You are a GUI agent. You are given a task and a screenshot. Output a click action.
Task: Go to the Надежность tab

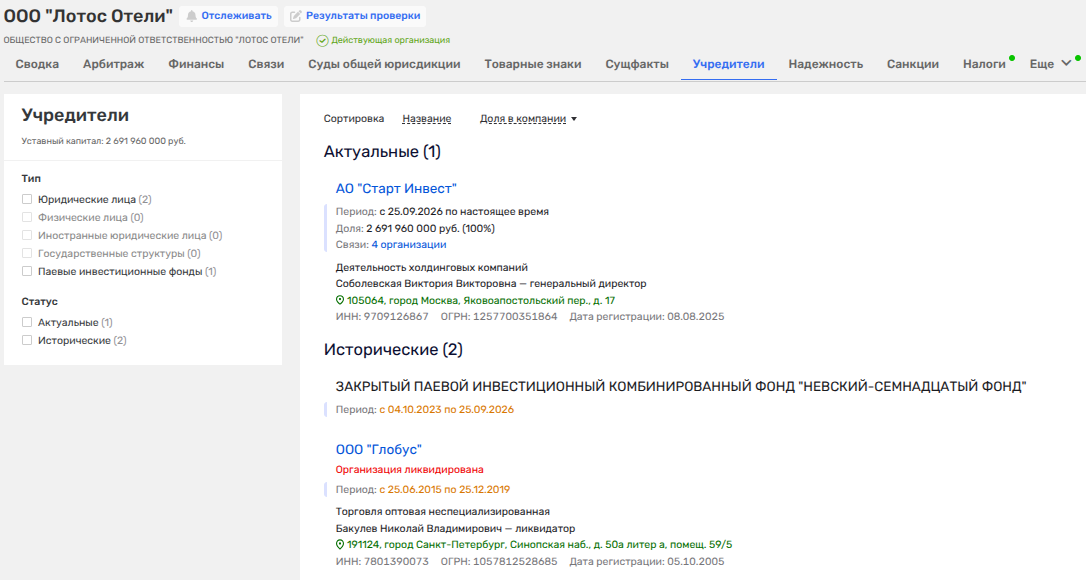(x=826, y=64)
